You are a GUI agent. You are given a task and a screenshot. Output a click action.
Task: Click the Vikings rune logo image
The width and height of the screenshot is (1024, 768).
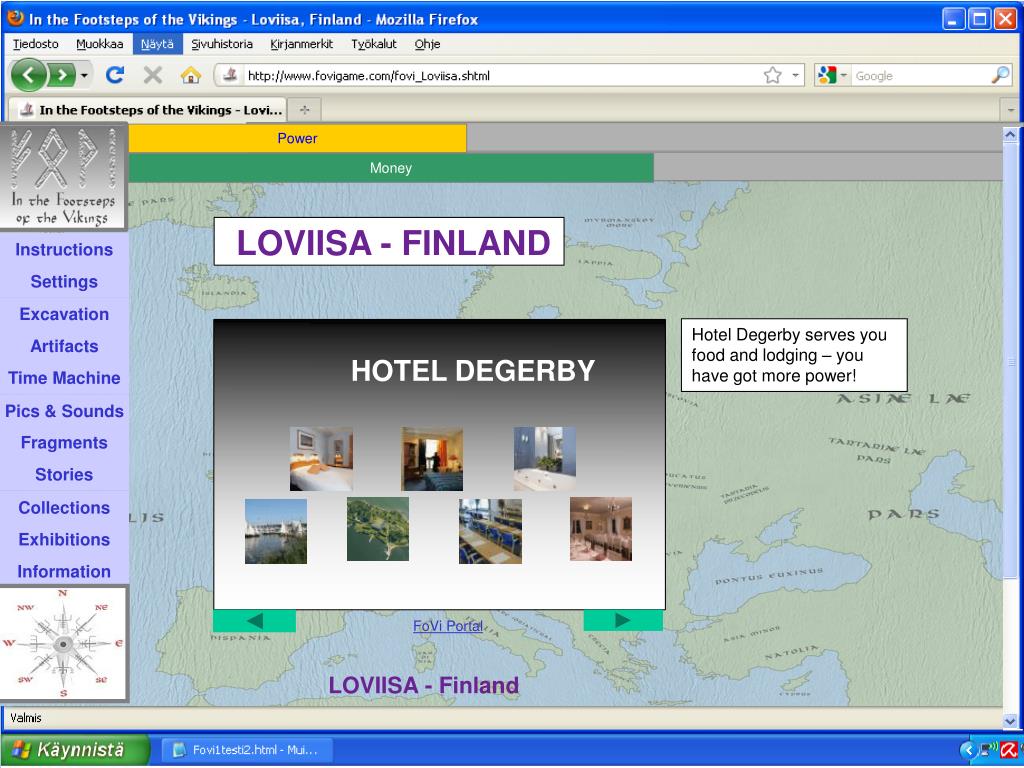tap(63, 176)
